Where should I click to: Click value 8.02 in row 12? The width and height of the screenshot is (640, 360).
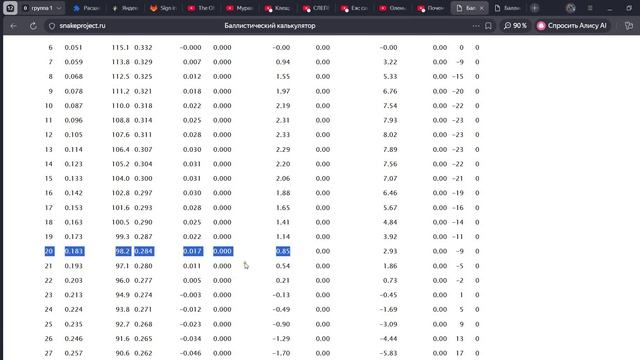[390, 135]
